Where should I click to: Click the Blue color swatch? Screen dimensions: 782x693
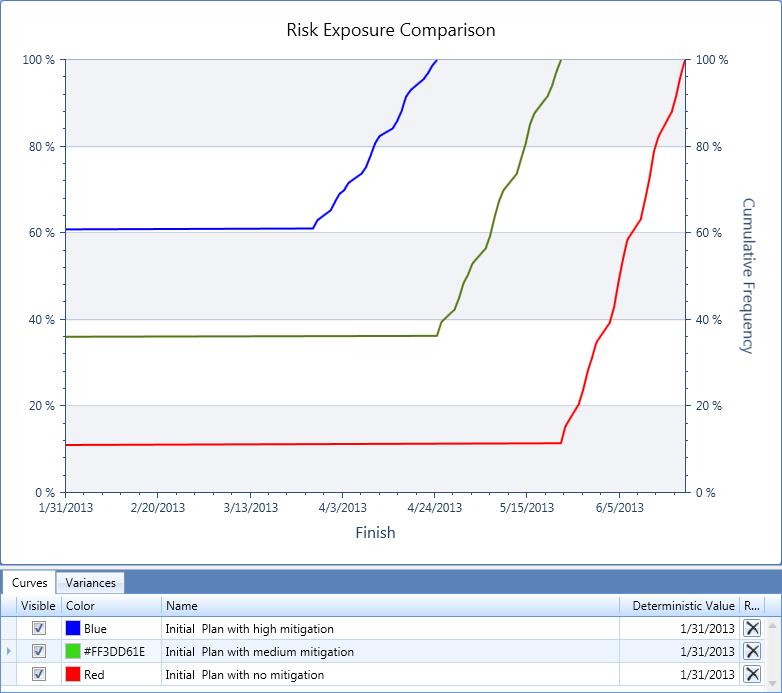pos(72,628)
